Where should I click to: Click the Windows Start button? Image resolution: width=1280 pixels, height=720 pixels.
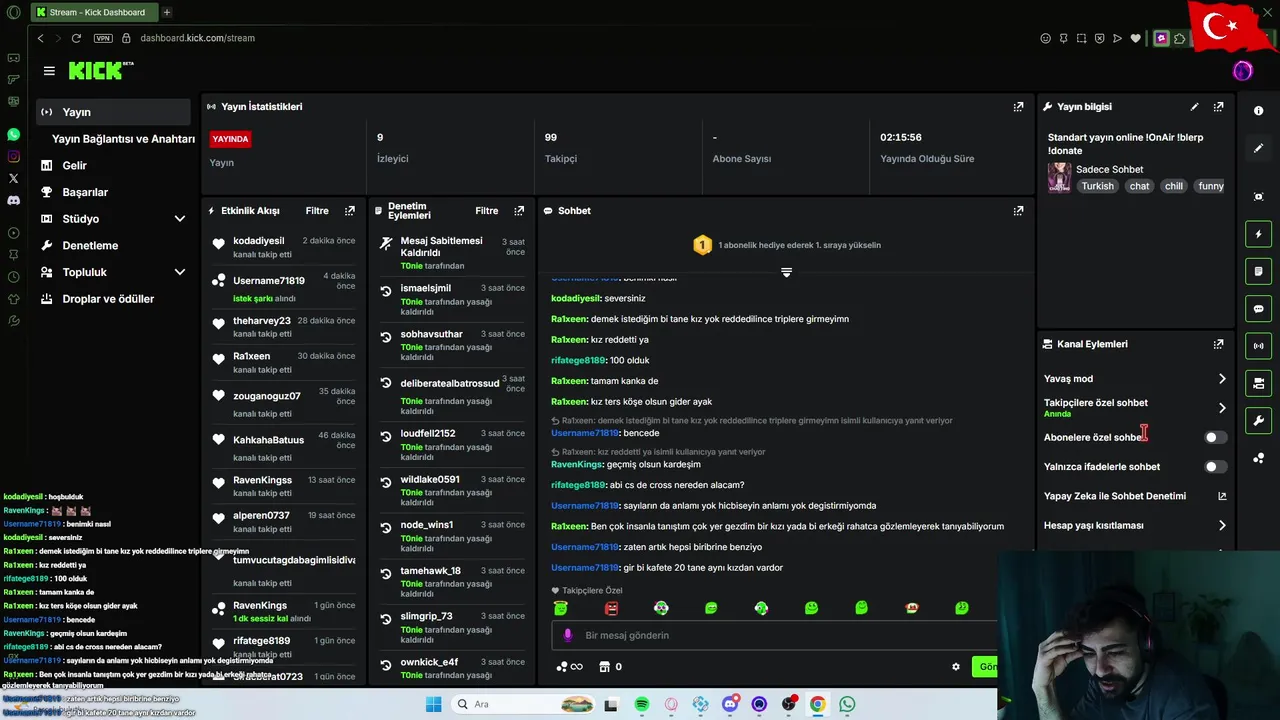coord(433,705)
